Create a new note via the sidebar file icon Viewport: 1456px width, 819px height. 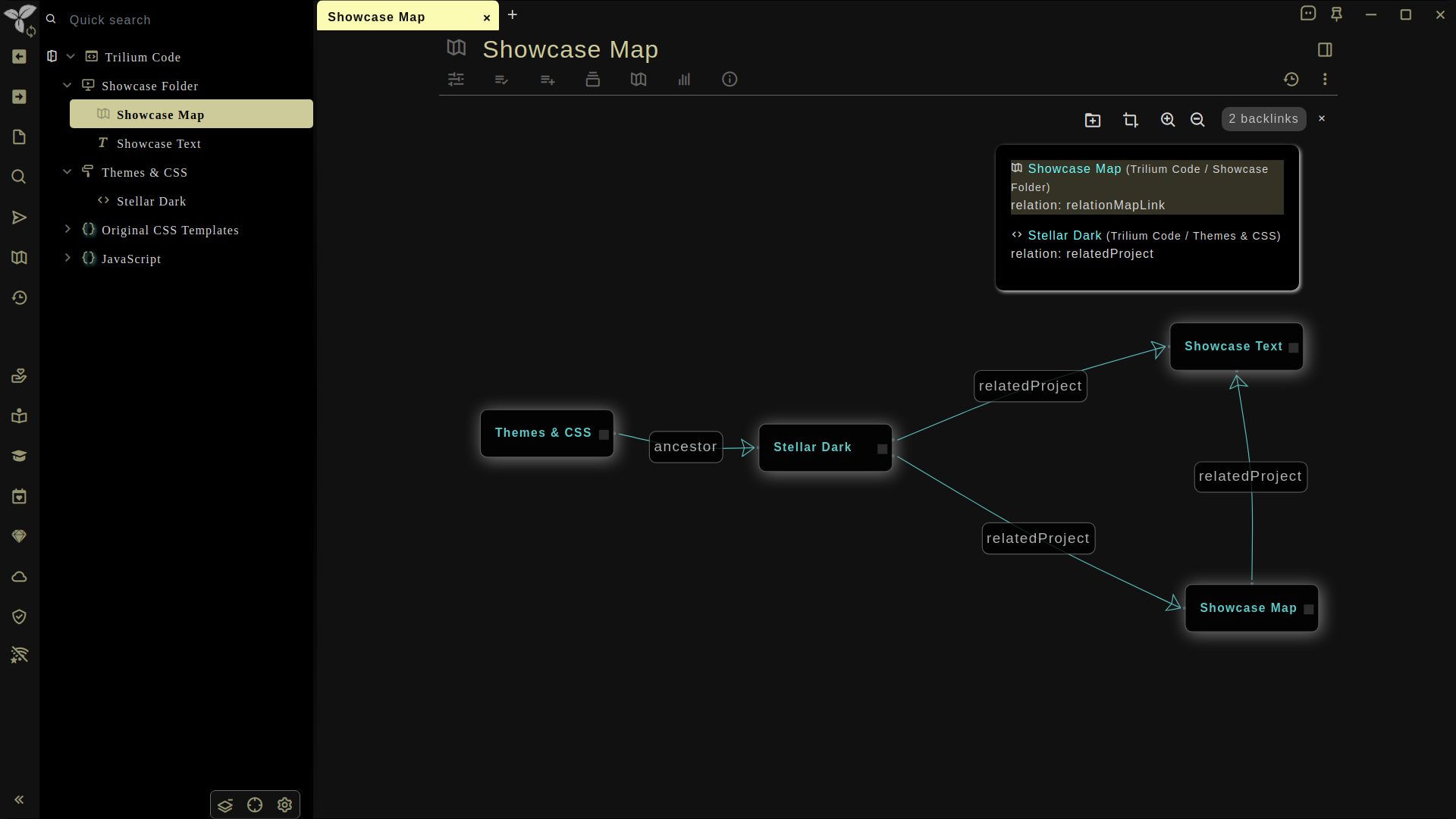(x=20, y=137)
